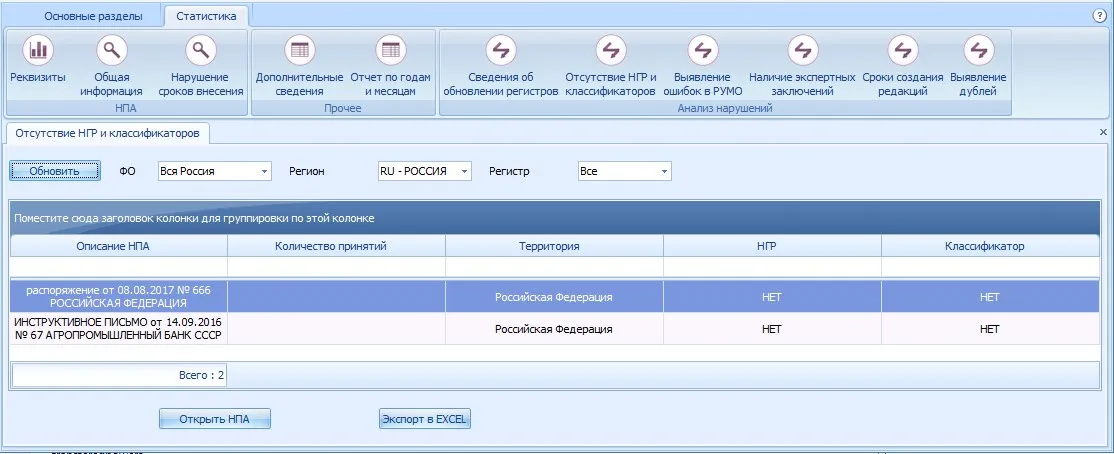Open Выявление ошибок в РУМО analysis
1114x454 pixels.
click(702, 66)
